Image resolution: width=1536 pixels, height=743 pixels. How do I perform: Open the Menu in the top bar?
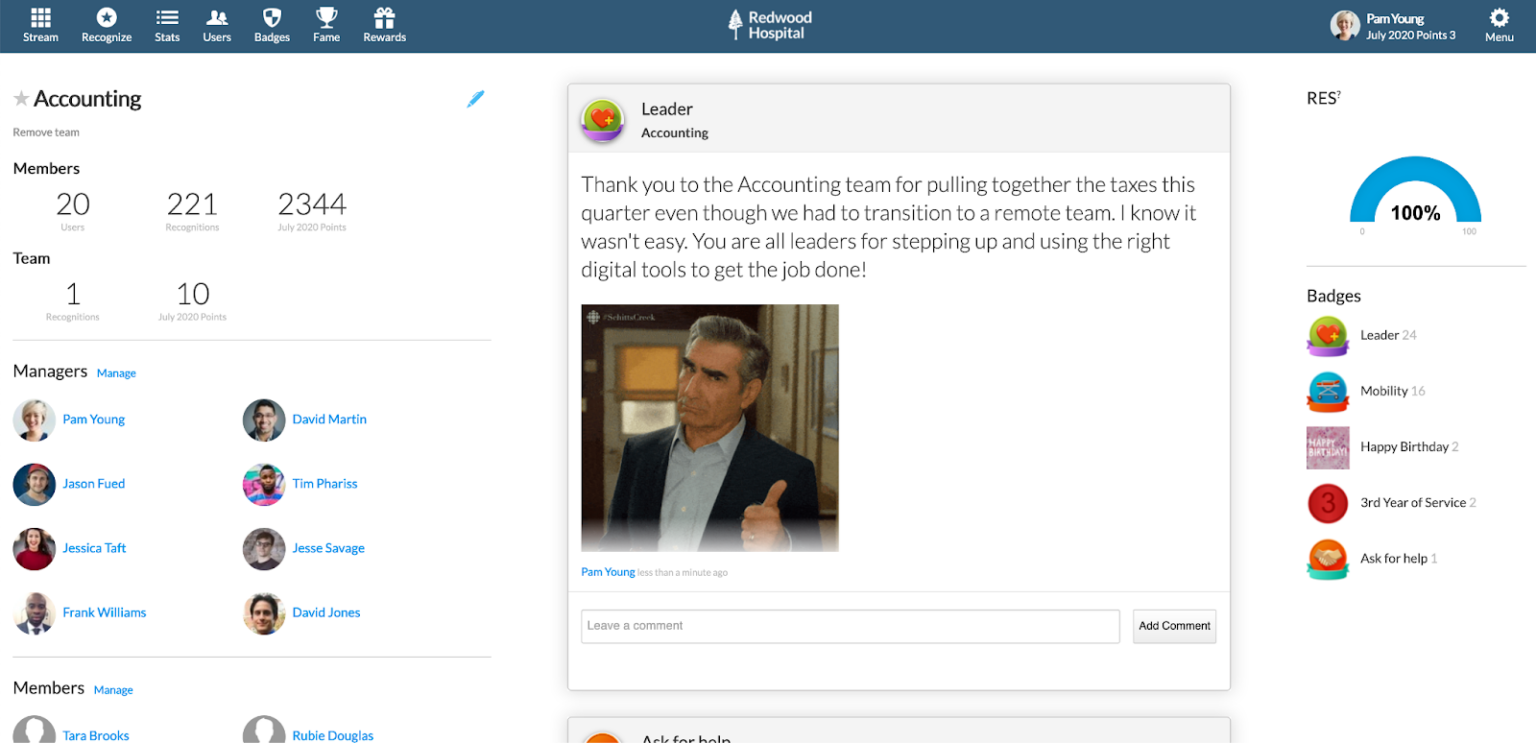[1498, 24]
